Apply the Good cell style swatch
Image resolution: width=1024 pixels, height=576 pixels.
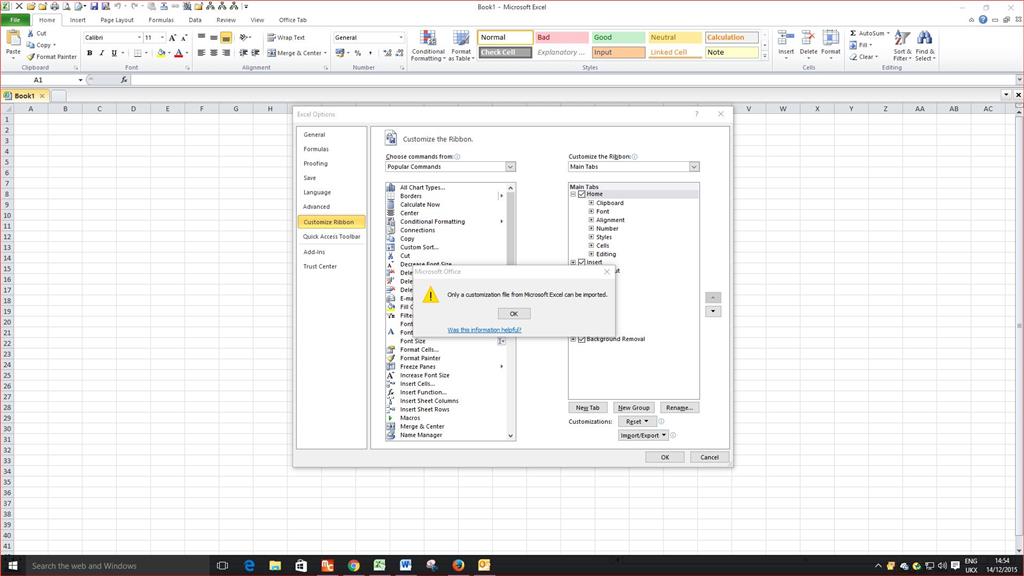point(618,38)
